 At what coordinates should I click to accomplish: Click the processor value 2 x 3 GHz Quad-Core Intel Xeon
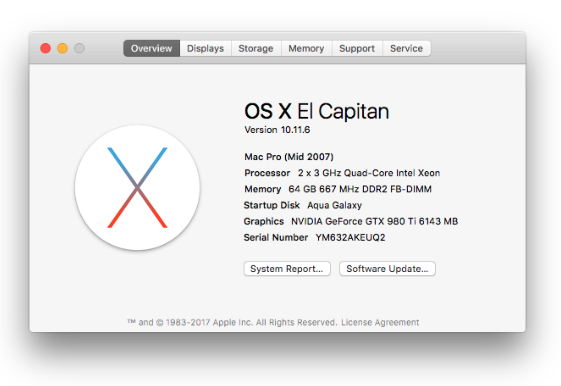(x=369, y=173)
